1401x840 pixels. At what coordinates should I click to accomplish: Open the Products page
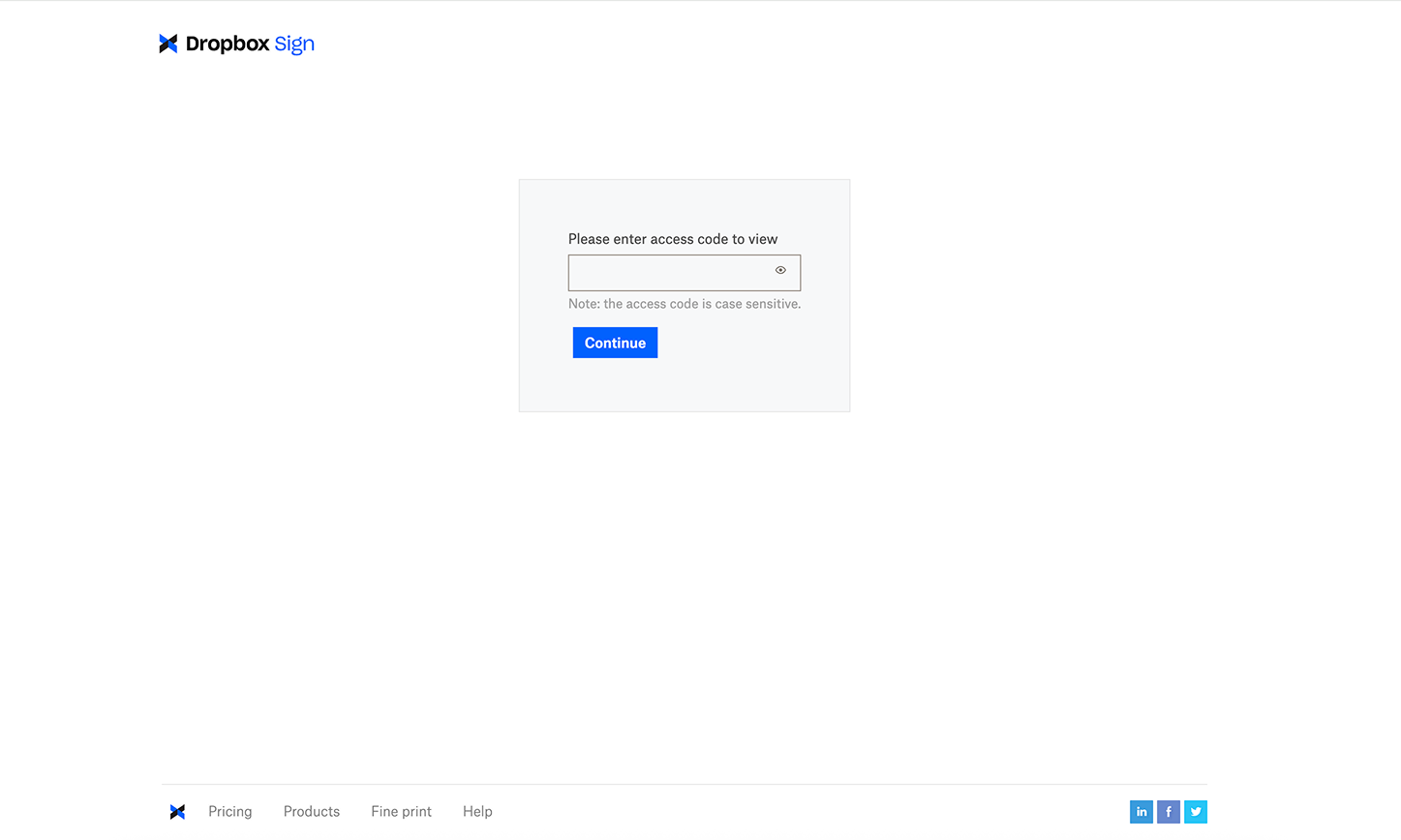point(311,811)
